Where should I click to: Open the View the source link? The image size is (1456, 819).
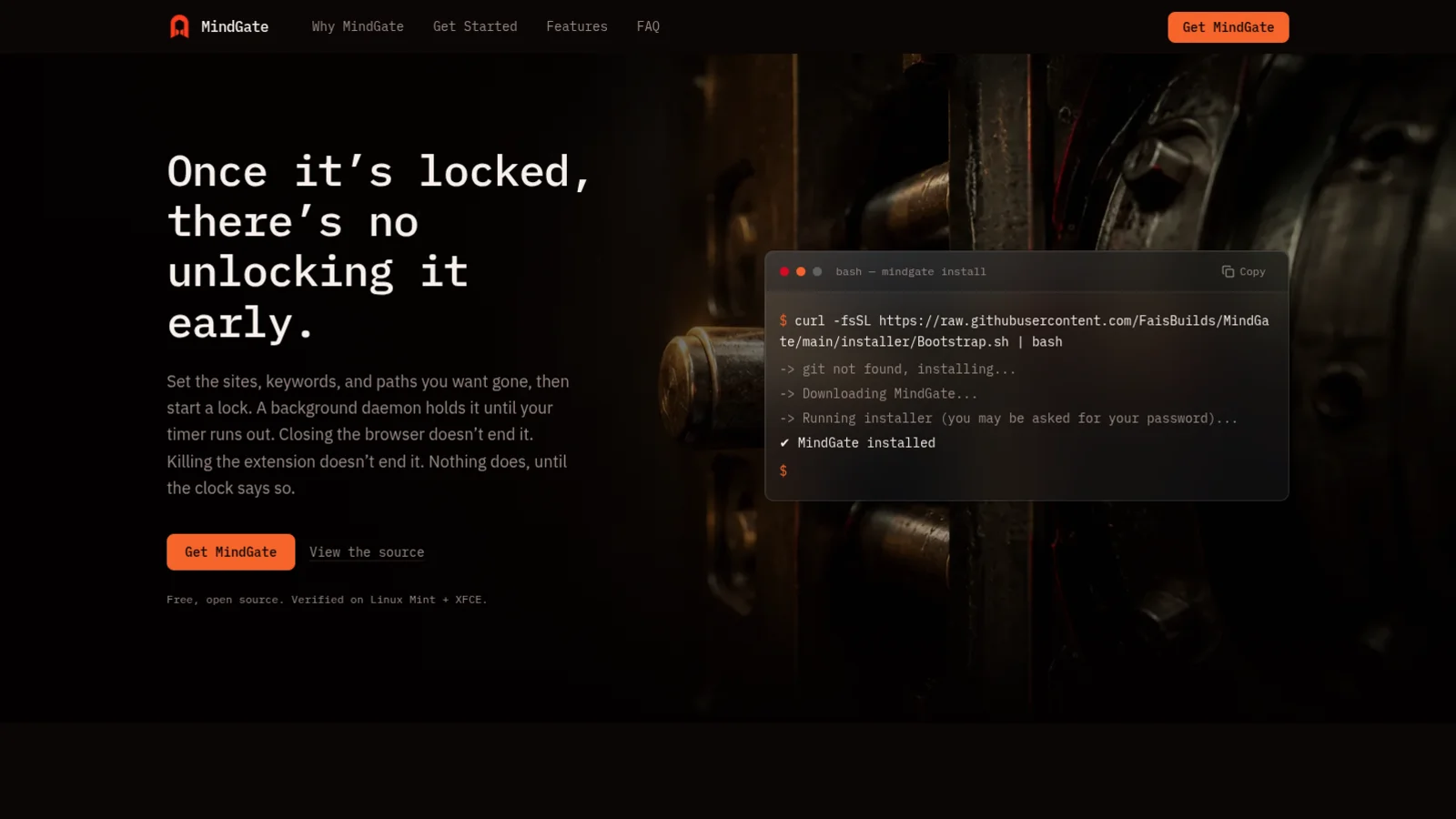coord(367,551)
